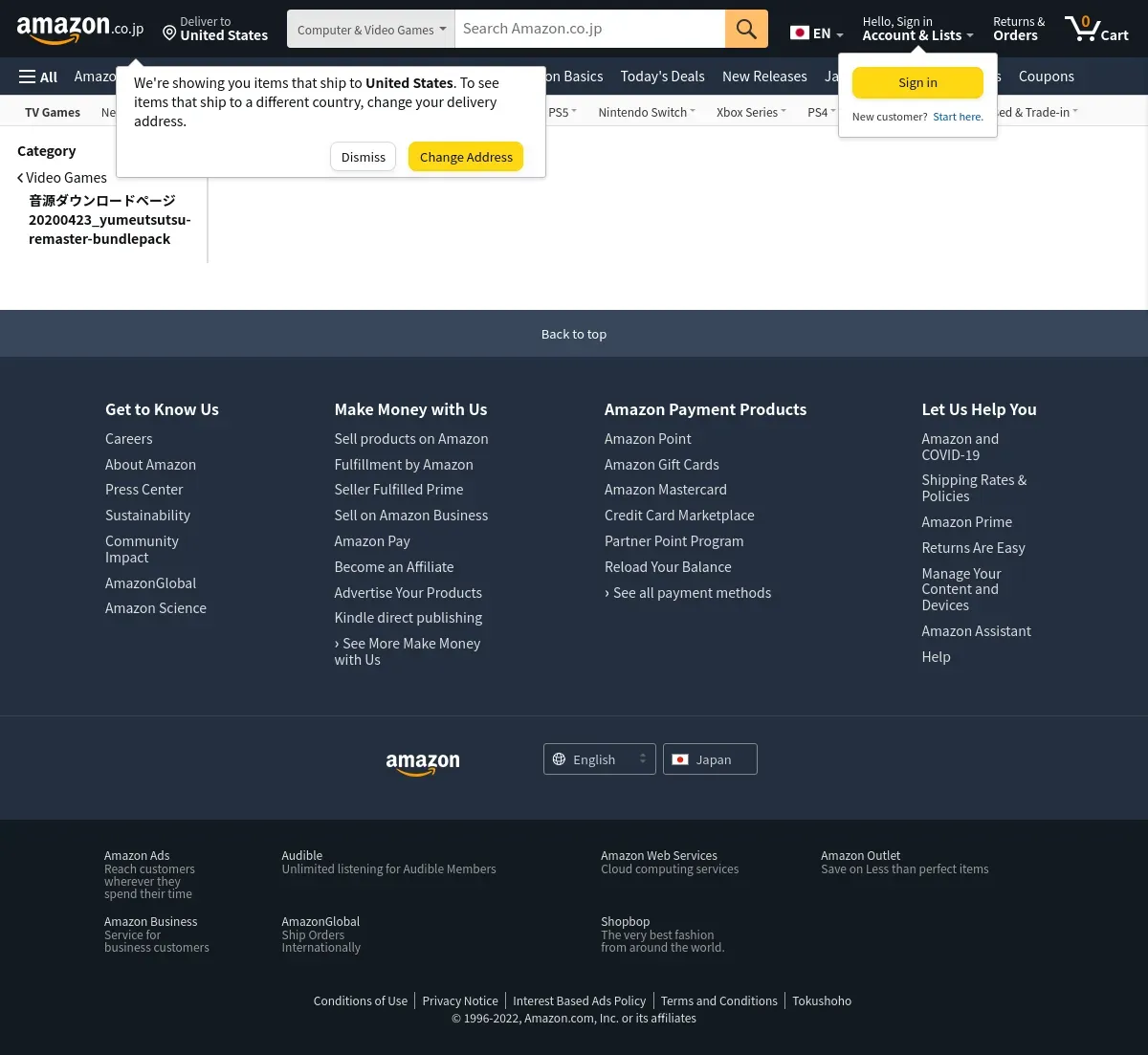Click the Deliver to United States location
The image size is (1148, 1055).
coord(214,29)
